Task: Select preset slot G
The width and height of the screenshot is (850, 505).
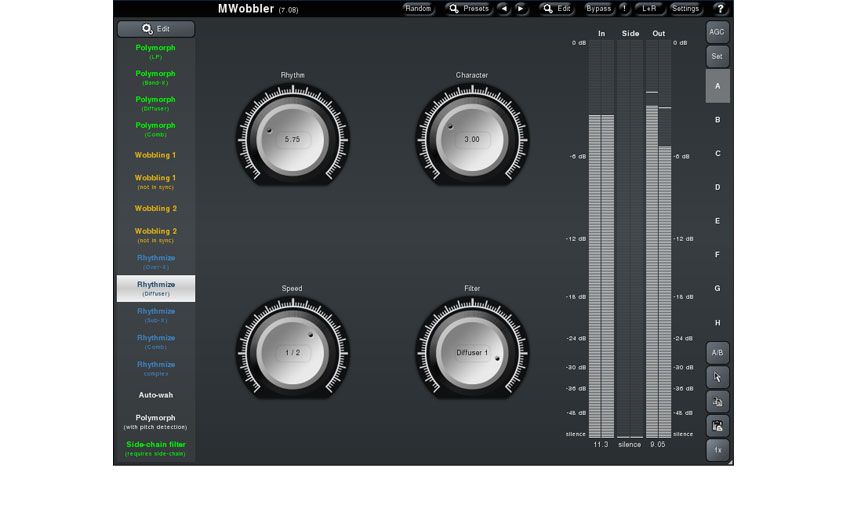Action: coord(717,289)
